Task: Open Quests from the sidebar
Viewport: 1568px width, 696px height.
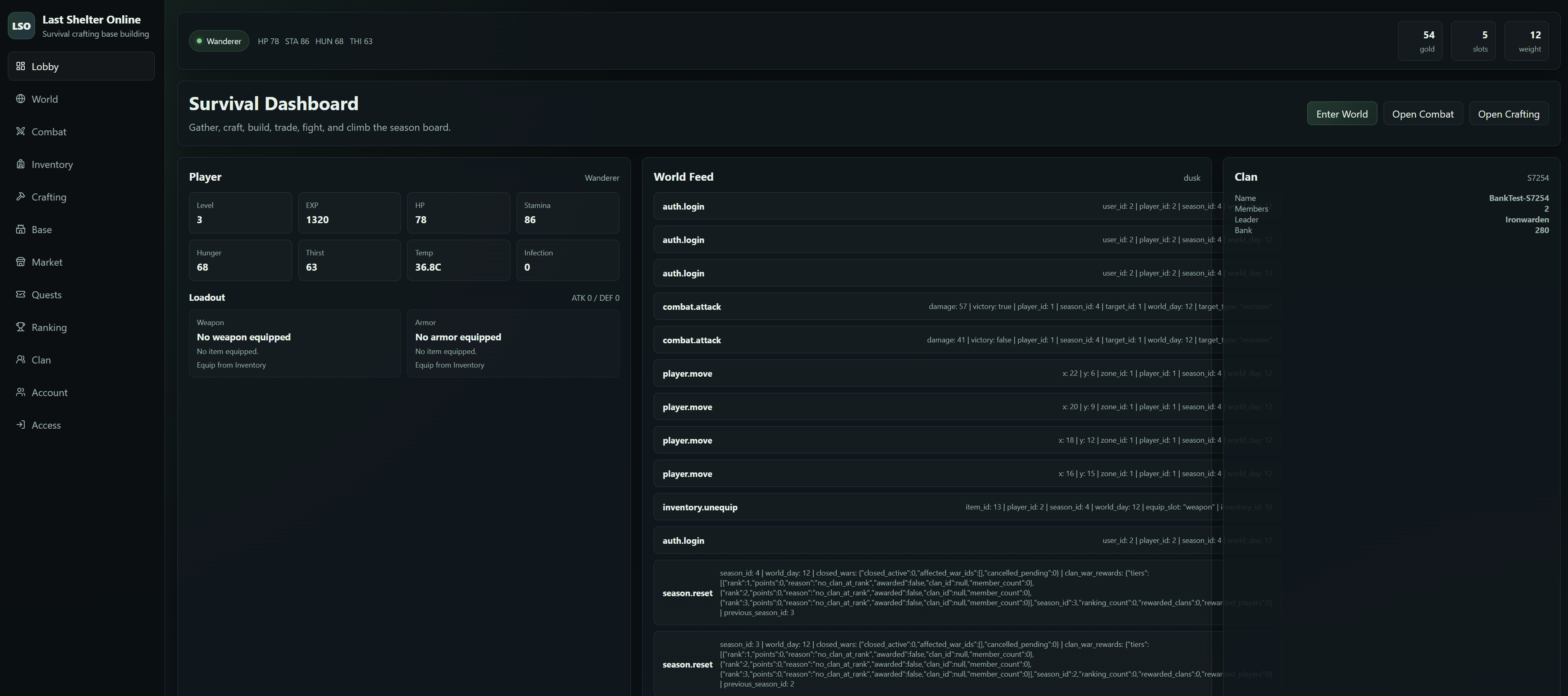Action: click(81, 295)
